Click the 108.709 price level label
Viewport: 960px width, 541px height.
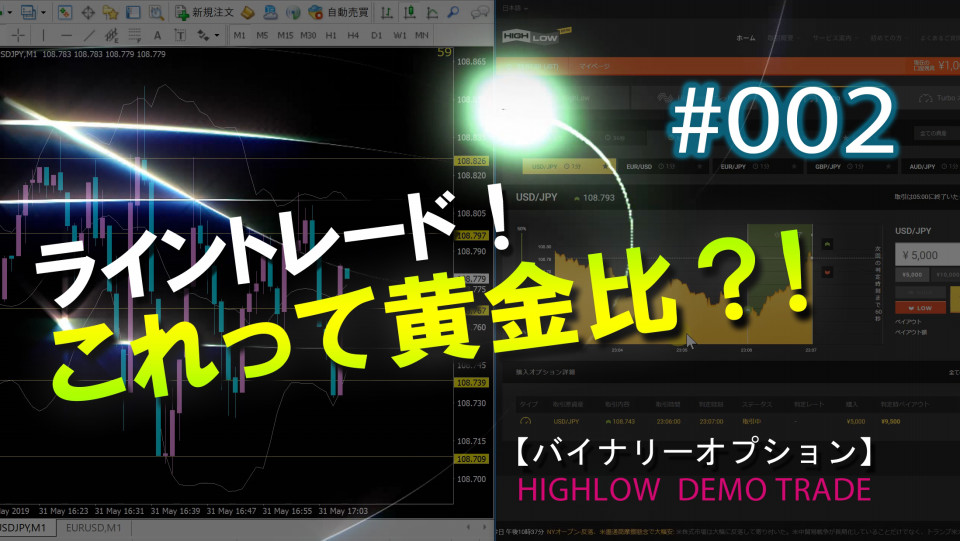[x=471, y=458]
